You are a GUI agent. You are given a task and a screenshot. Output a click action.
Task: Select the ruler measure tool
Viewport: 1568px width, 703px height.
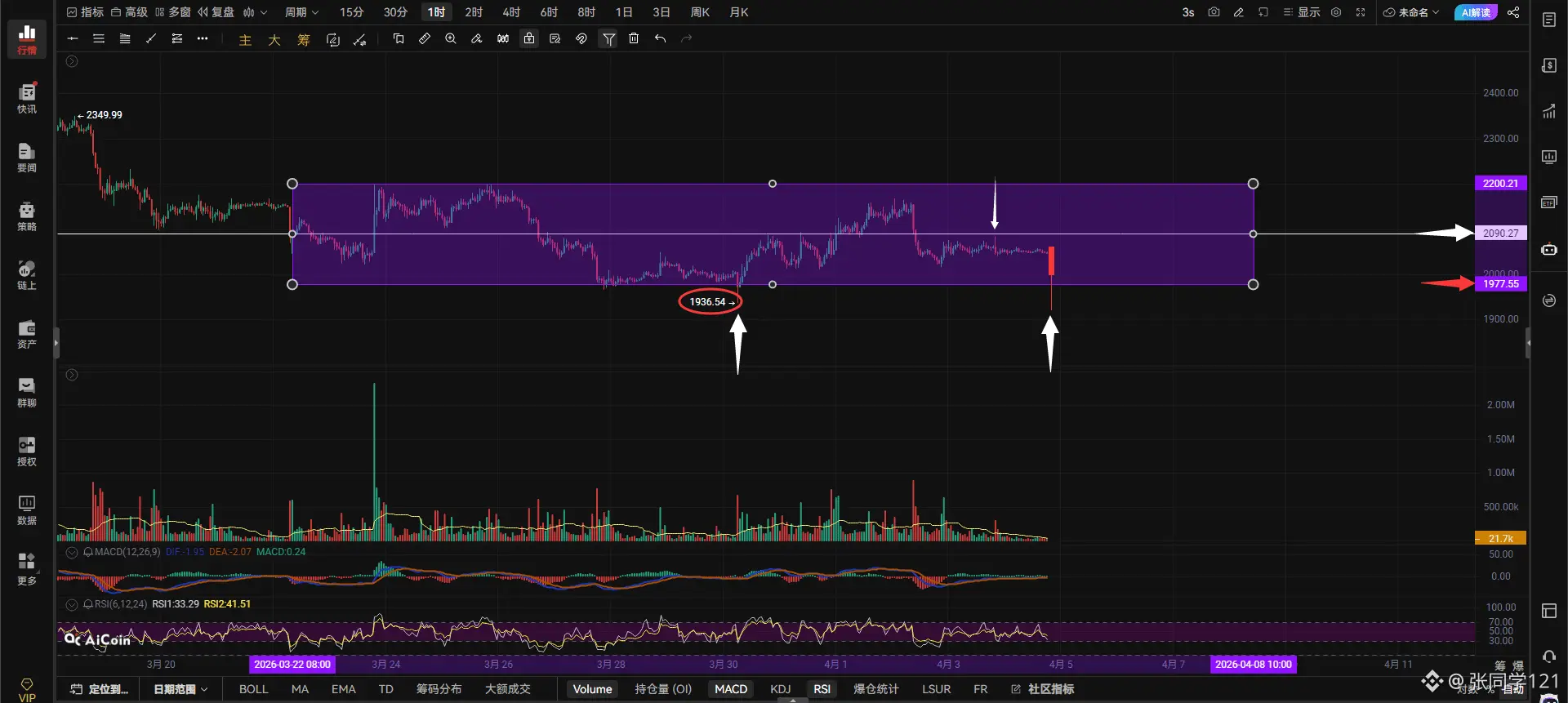tap(425, 38)
